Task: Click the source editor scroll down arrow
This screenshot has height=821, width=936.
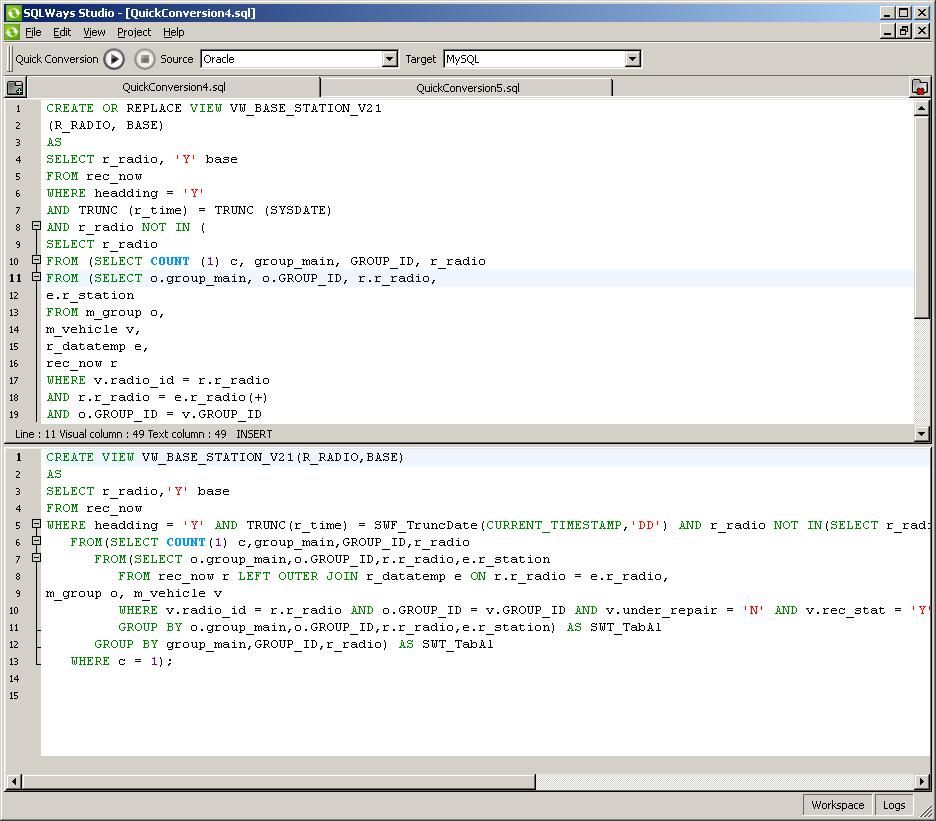Action: [922, 434]
